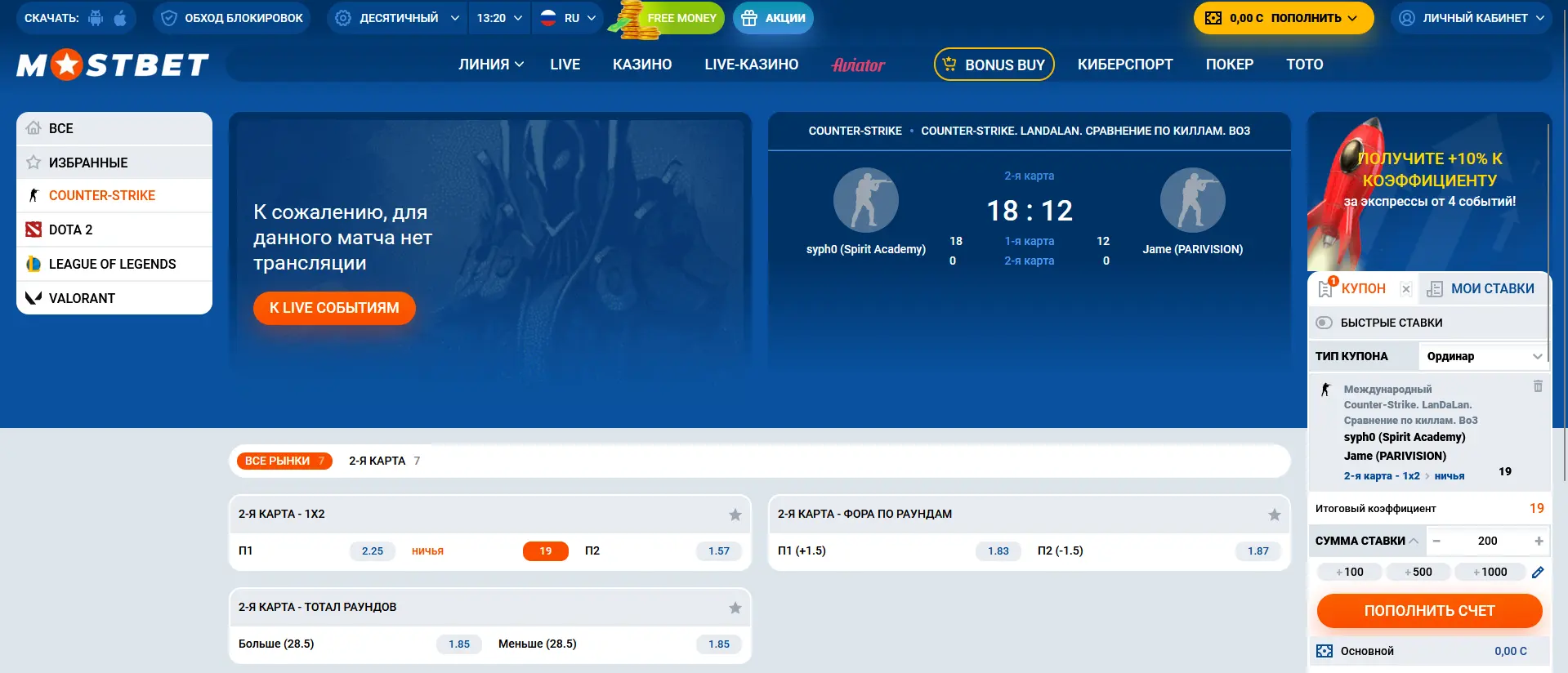Select Все рынки tab

[x=284, y=461]
